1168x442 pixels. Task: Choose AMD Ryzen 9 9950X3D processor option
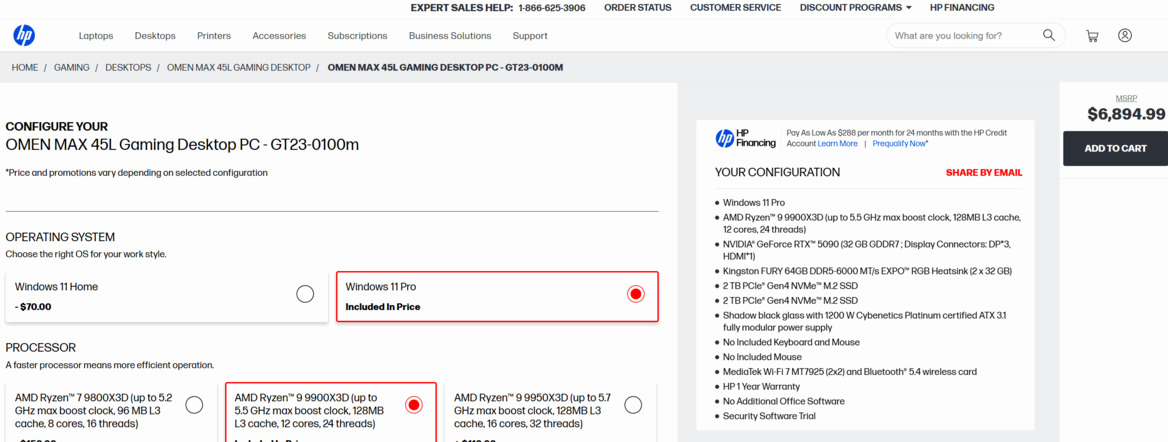[633, 405]
